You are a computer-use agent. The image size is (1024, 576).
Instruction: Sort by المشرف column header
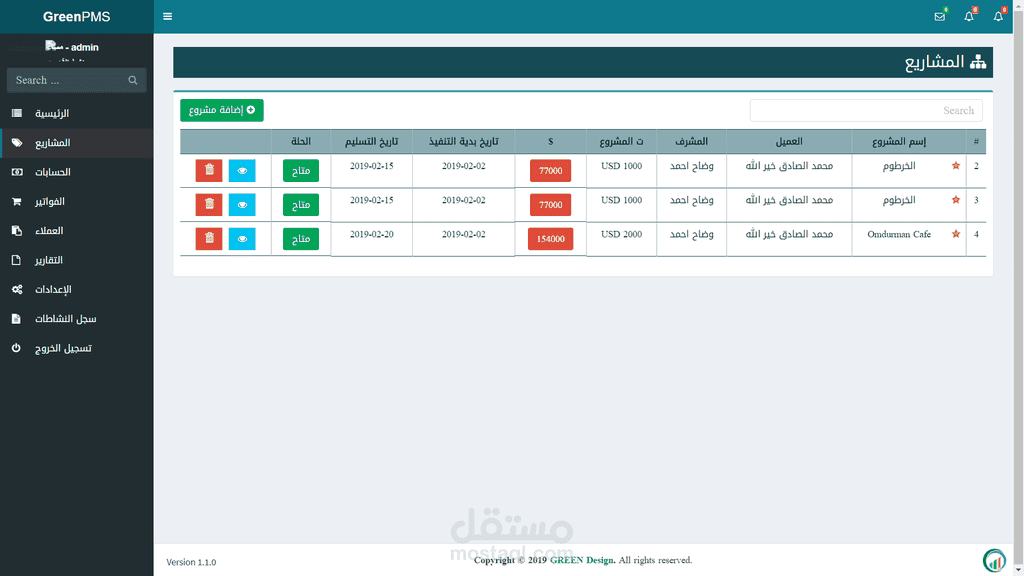click(x=691, y=142)
